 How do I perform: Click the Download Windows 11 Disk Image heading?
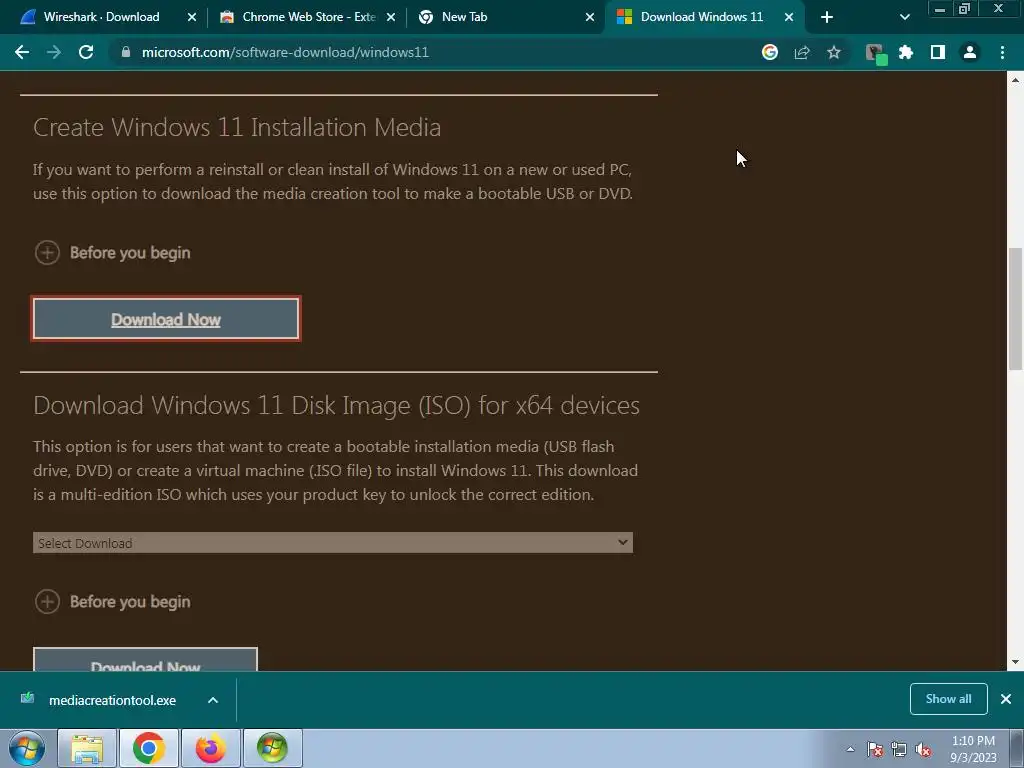tap(336, 406)
